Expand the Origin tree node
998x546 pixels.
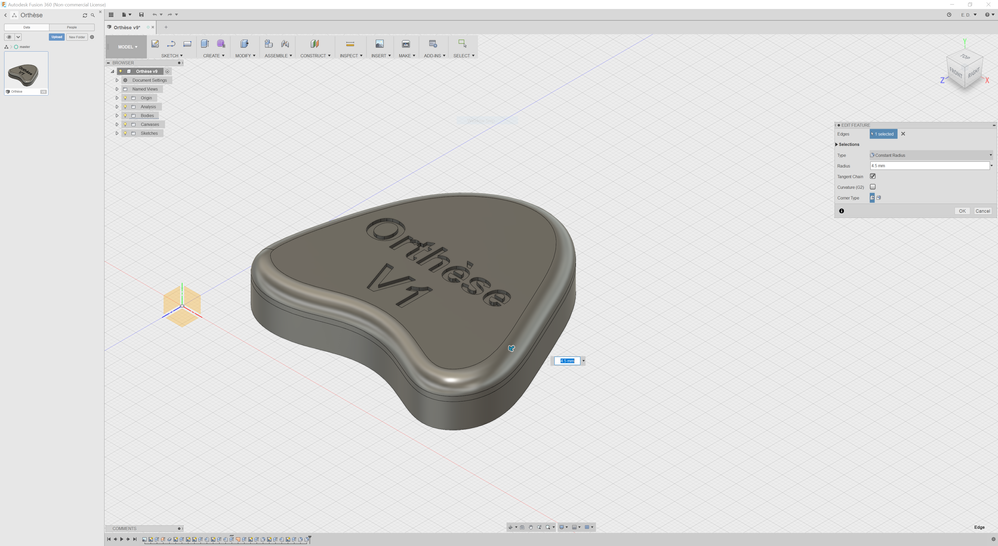click(x=117, y=98)
